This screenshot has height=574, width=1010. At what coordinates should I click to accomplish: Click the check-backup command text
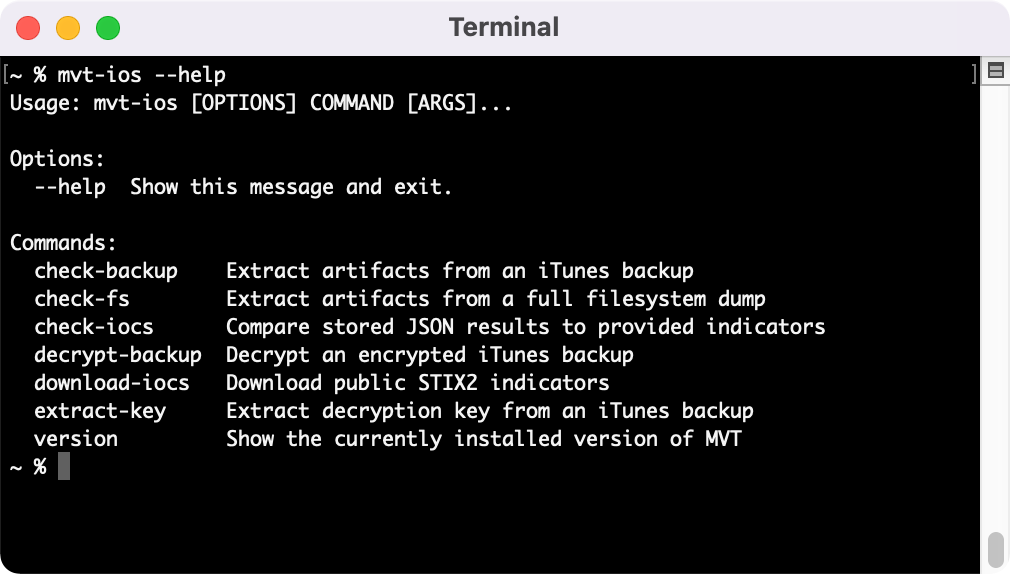(106, 271)
